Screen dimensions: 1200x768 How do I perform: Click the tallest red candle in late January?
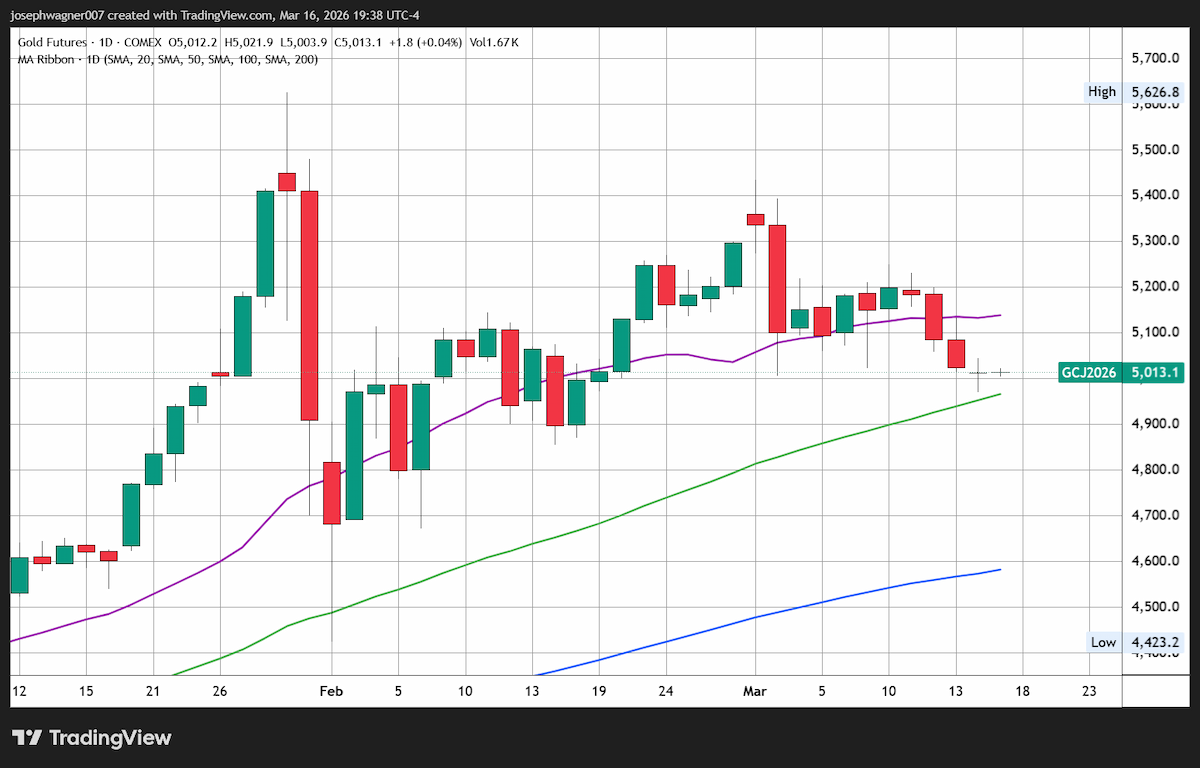(x=309, y=305)
